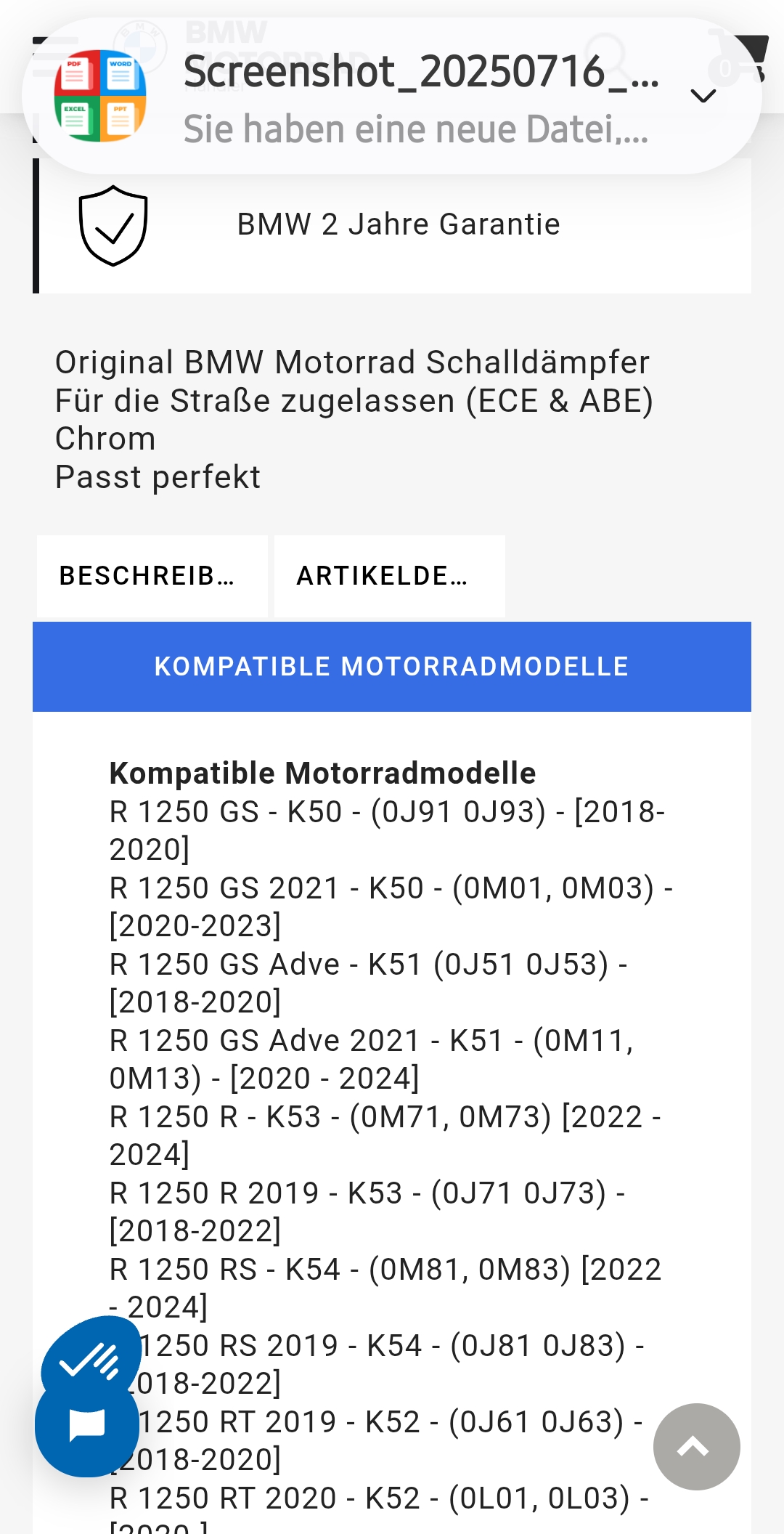Viewport: 784px width, 1534px height.
Task: Tap the document converter app icon
Action: (x=100, y=95)
